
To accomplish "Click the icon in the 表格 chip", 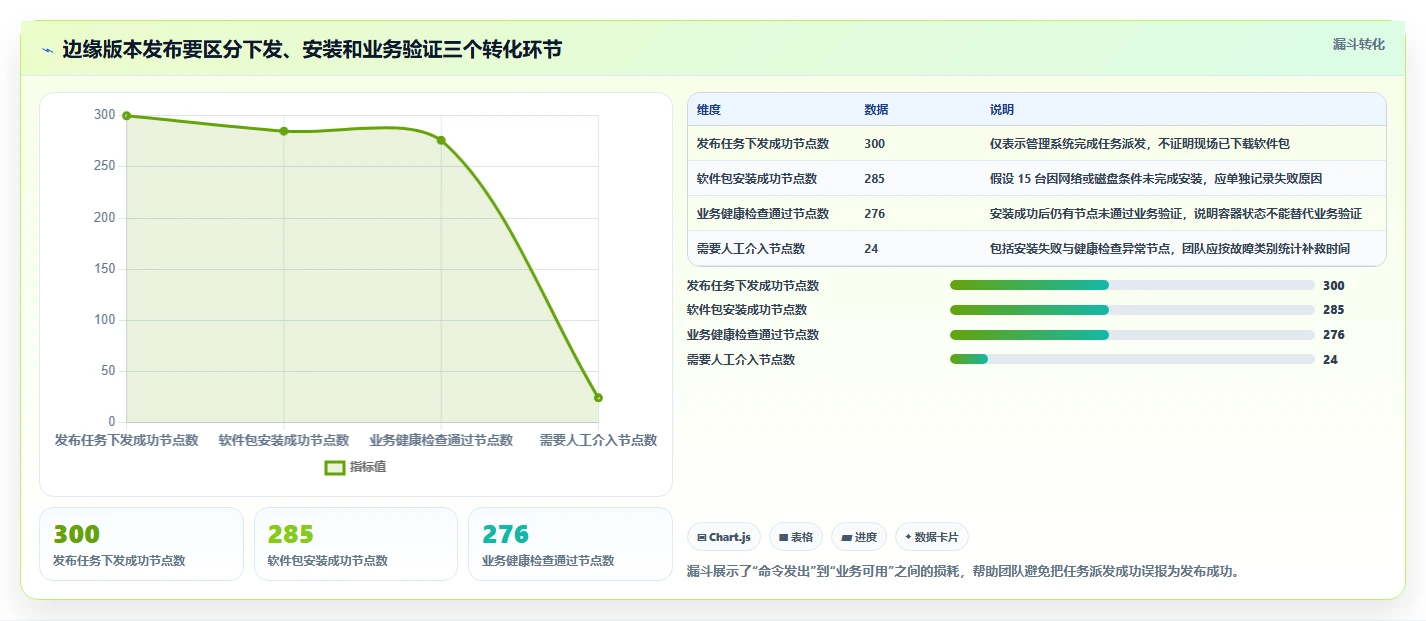I will pos(784,537).
